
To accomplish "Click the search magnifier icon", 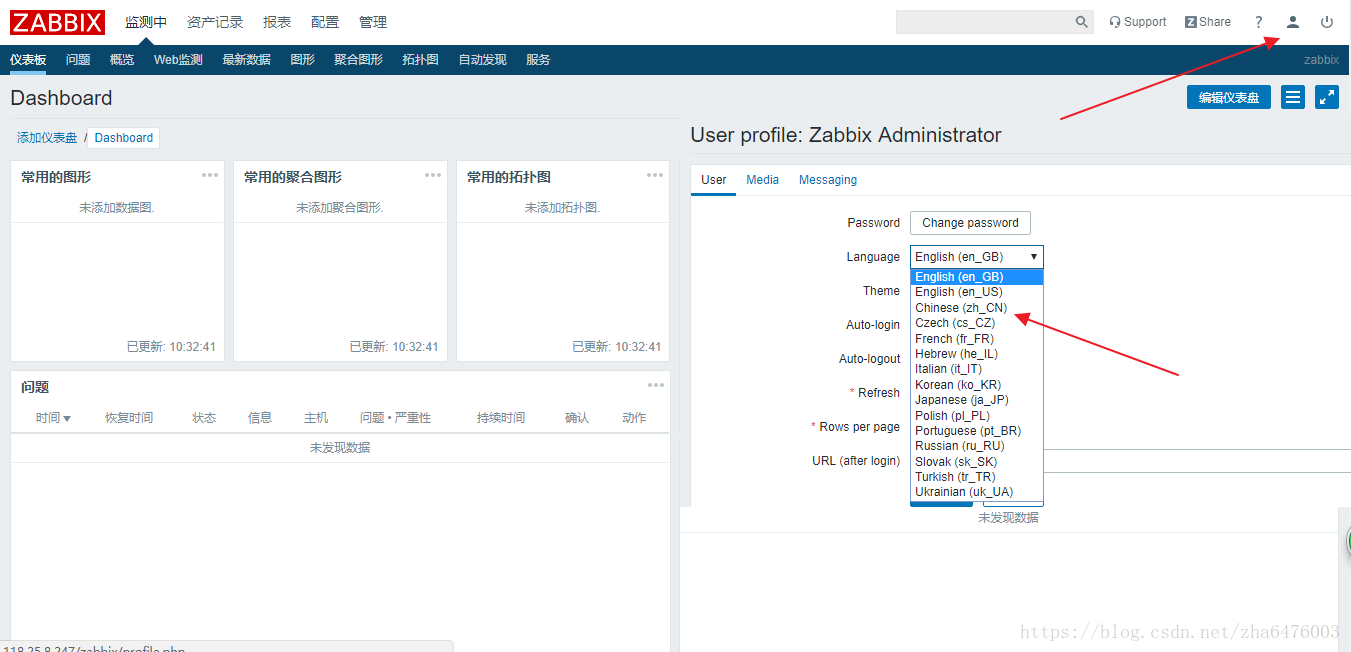I will pyautogui.click(x=1082, y=22).
